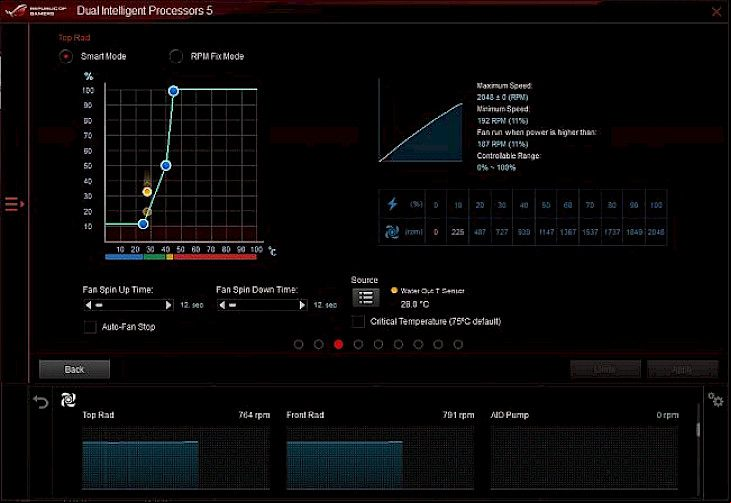Open settings gears icon at bottom right

click(716, 400)
